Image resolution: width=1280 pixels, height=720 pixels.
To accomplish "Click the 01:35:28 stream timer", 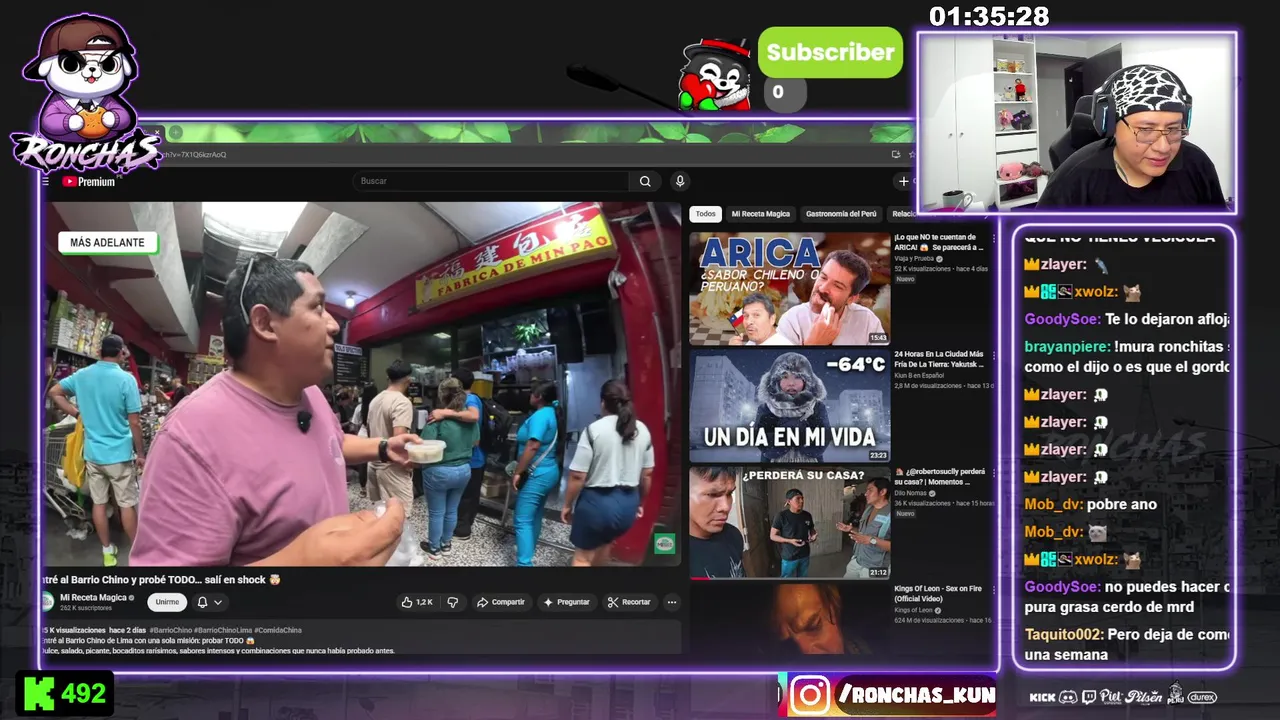I will click(x=988, y=17).
